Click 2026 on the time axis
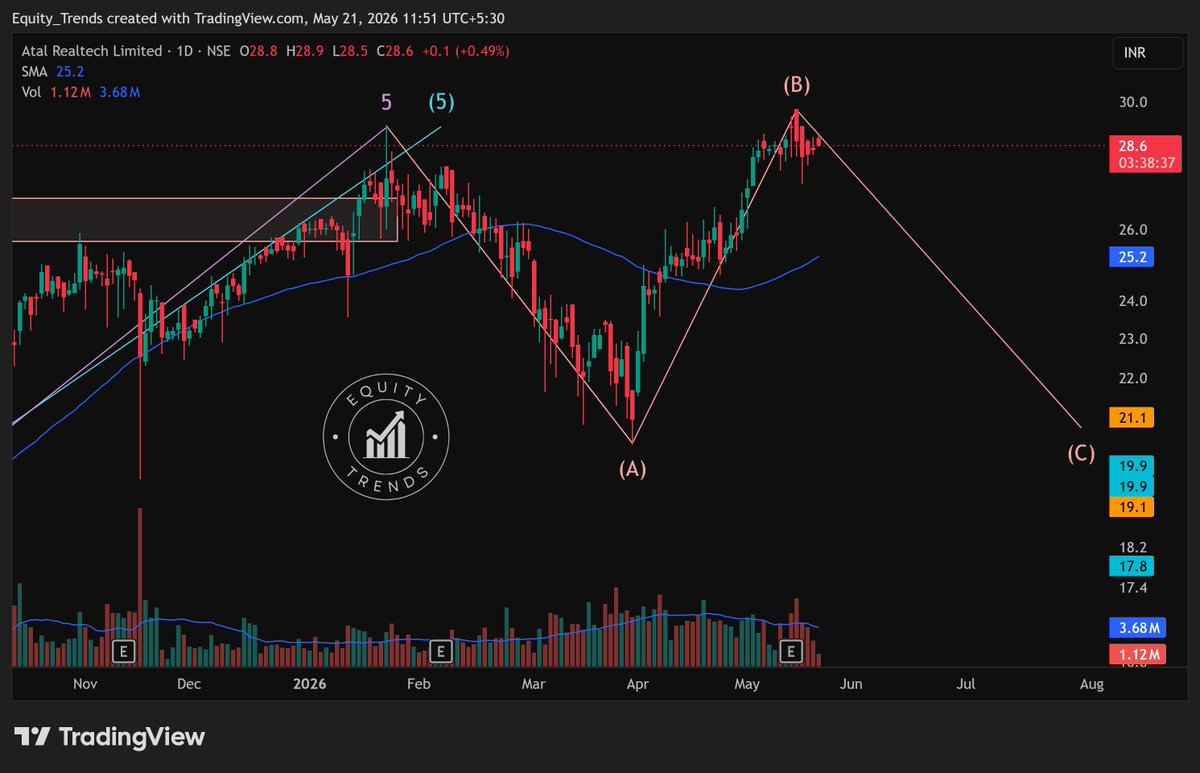 coord(310,685)
